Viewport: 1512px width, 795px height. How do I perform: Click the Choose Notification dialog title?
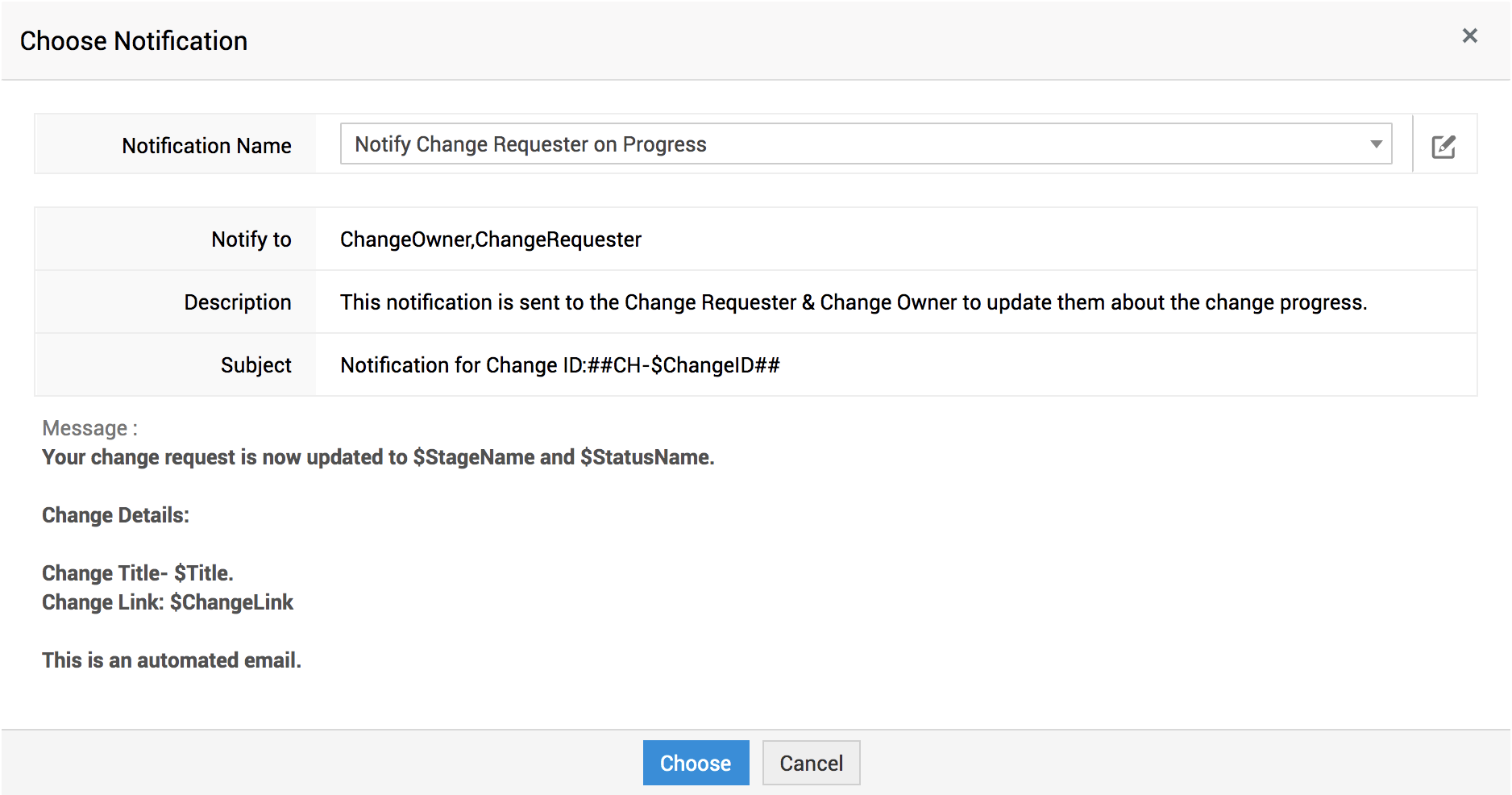point(134,41)
